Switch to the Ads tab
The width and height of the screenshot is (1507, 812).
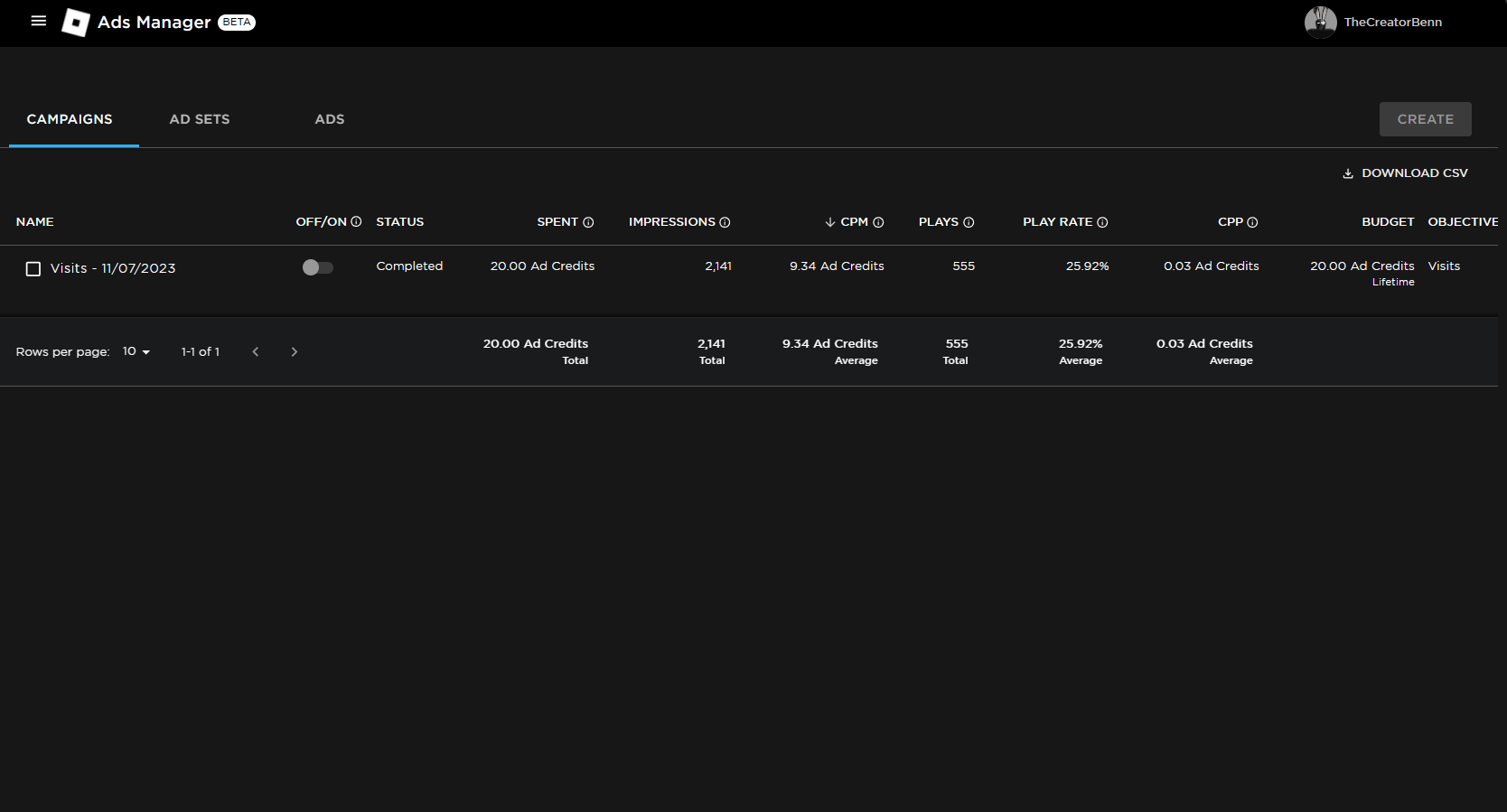(330, 119)
